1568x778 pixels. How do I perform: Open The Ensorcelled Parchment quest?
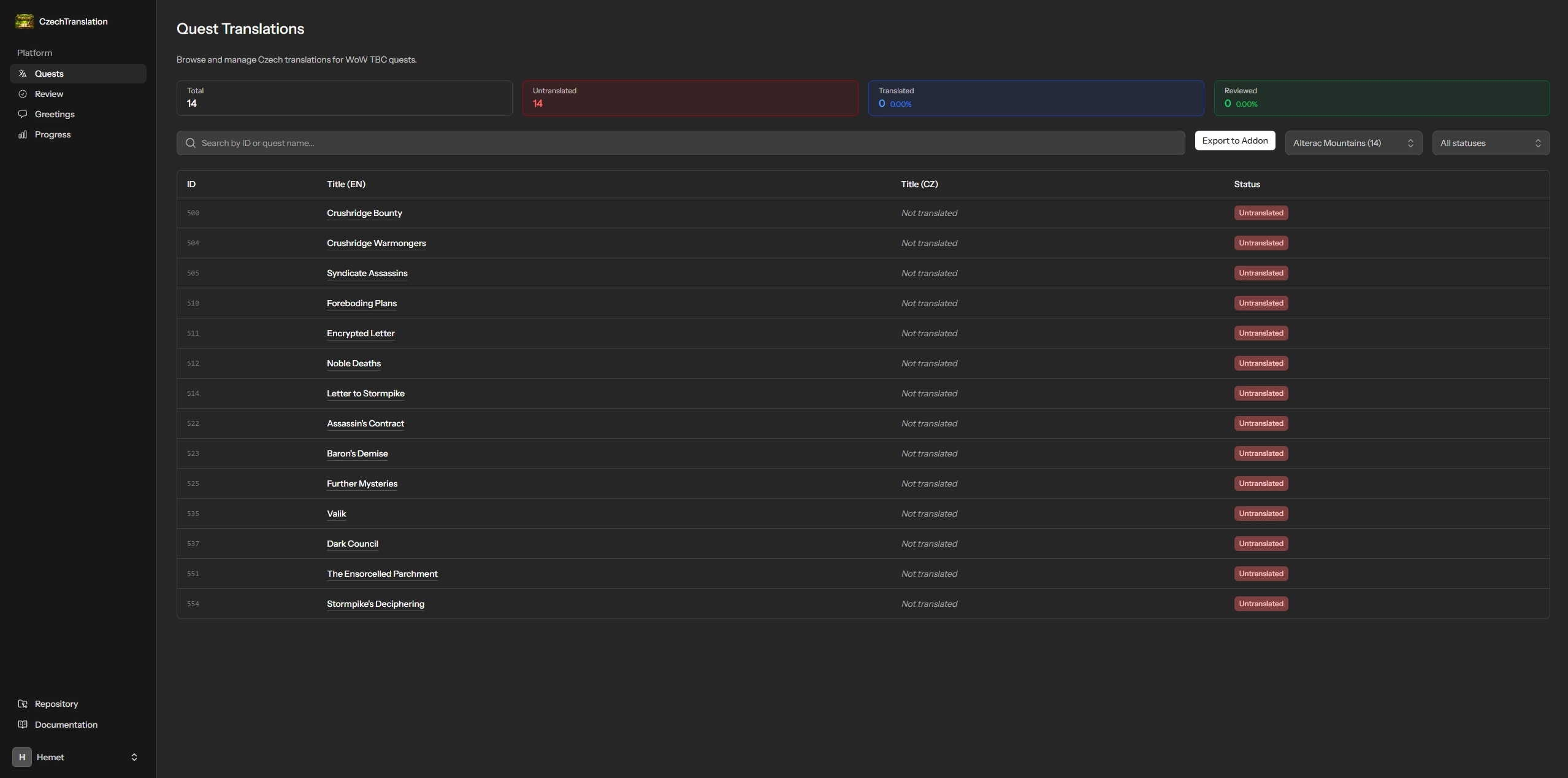tap(382, 574)
